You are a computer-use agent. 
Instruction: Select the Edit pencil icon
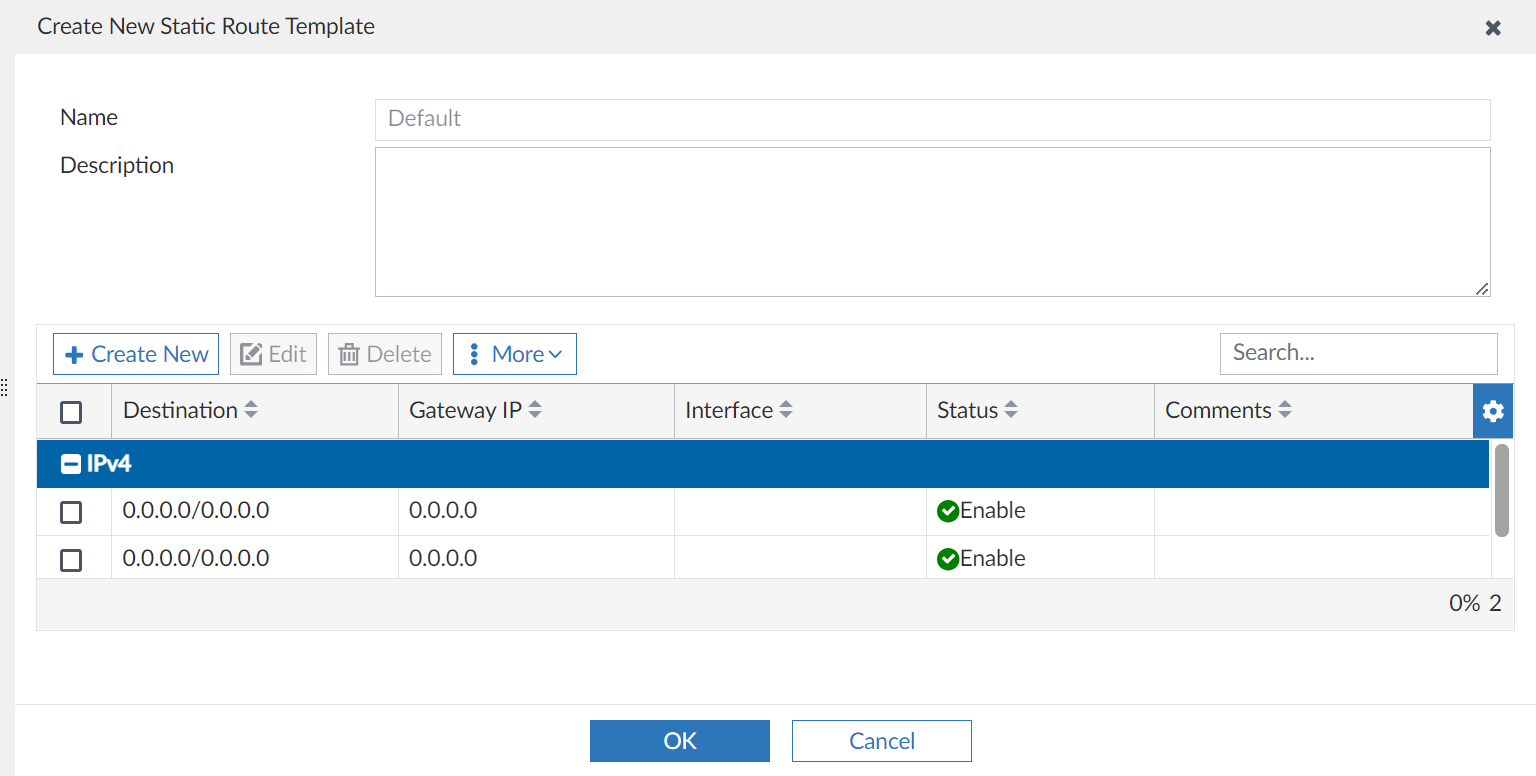coord(251,353)
